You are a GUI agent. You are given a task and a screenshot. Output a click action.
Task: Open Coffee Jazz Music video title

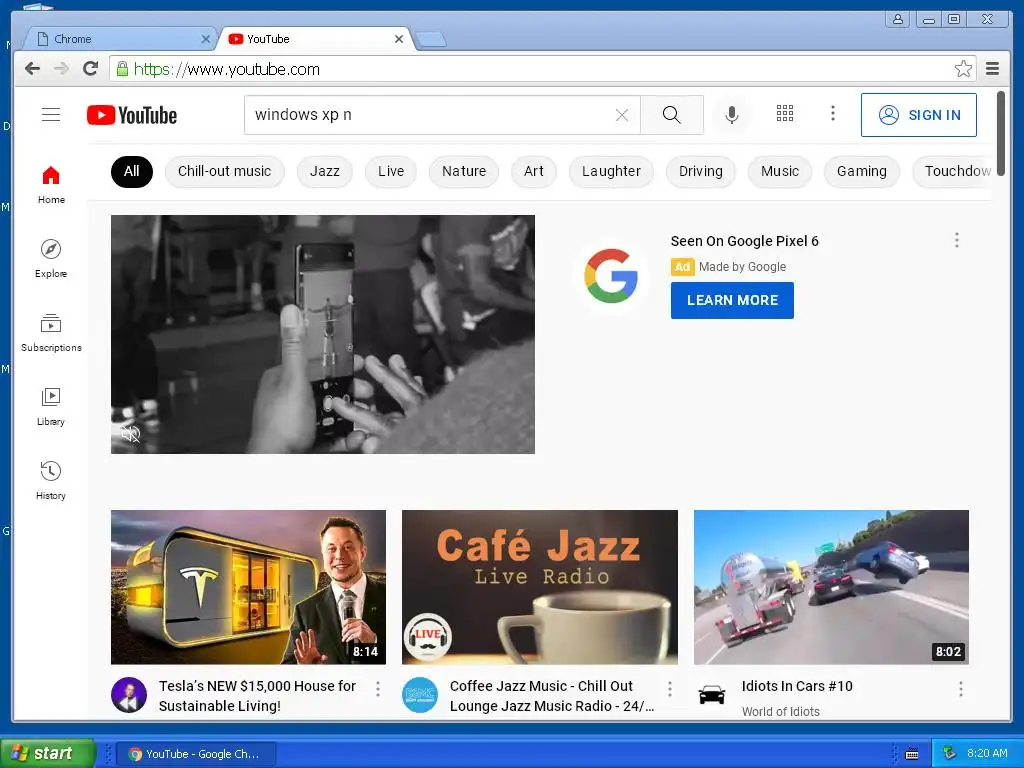[552, 696]
